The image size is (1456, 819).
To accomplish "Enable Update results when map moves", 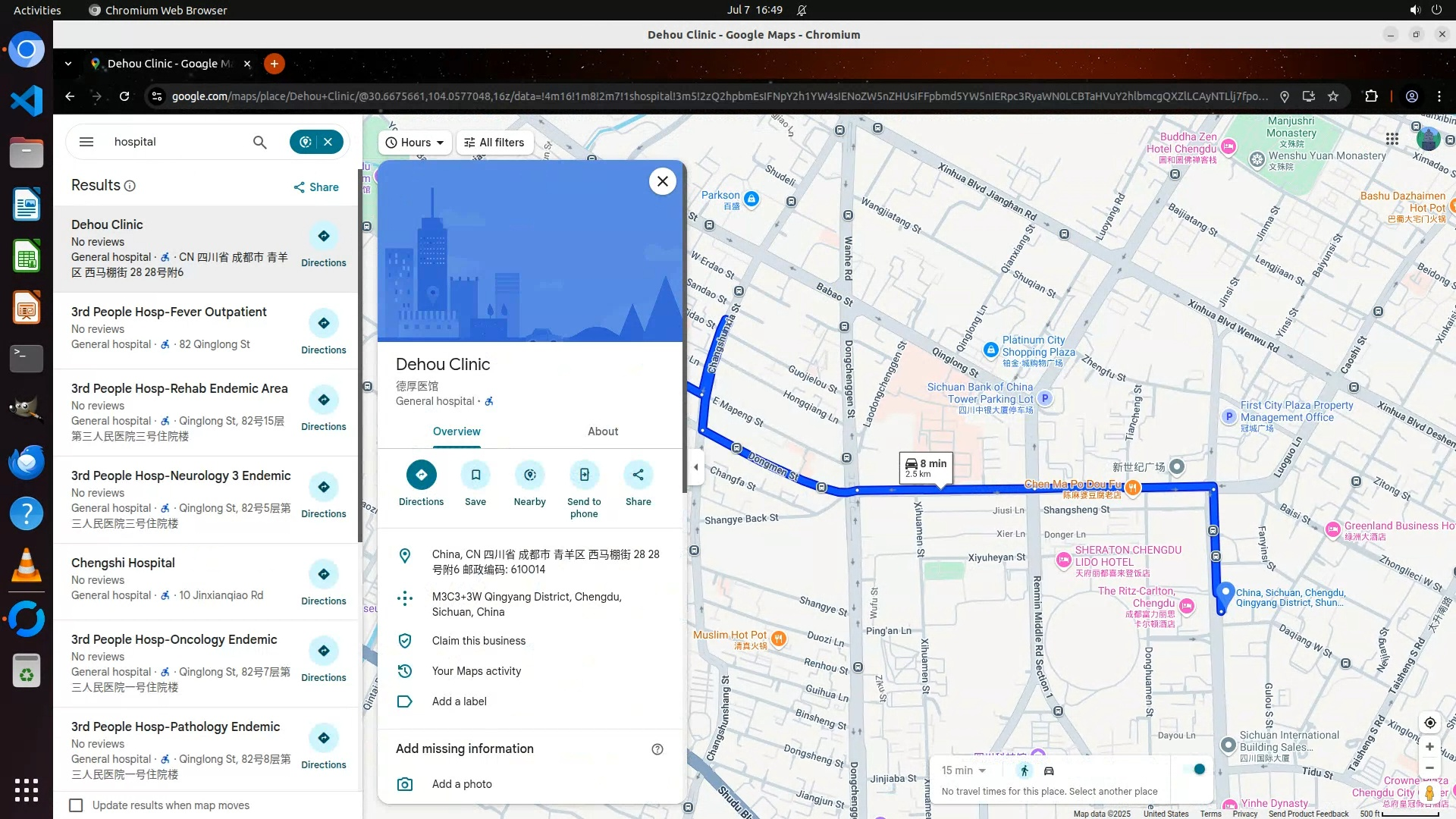I will coord(76,805).
